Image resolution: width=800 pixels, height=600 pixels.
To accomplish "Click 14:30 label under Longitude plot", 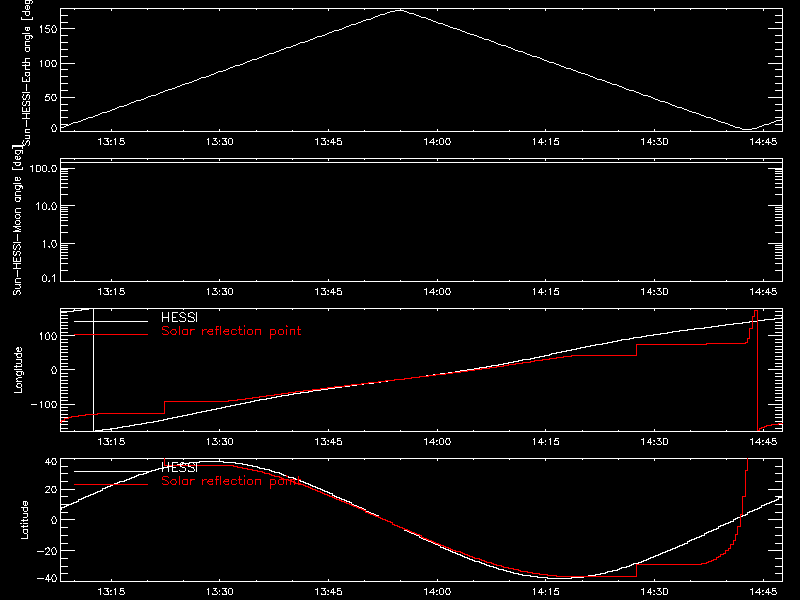I will click(x=655, y=442).
